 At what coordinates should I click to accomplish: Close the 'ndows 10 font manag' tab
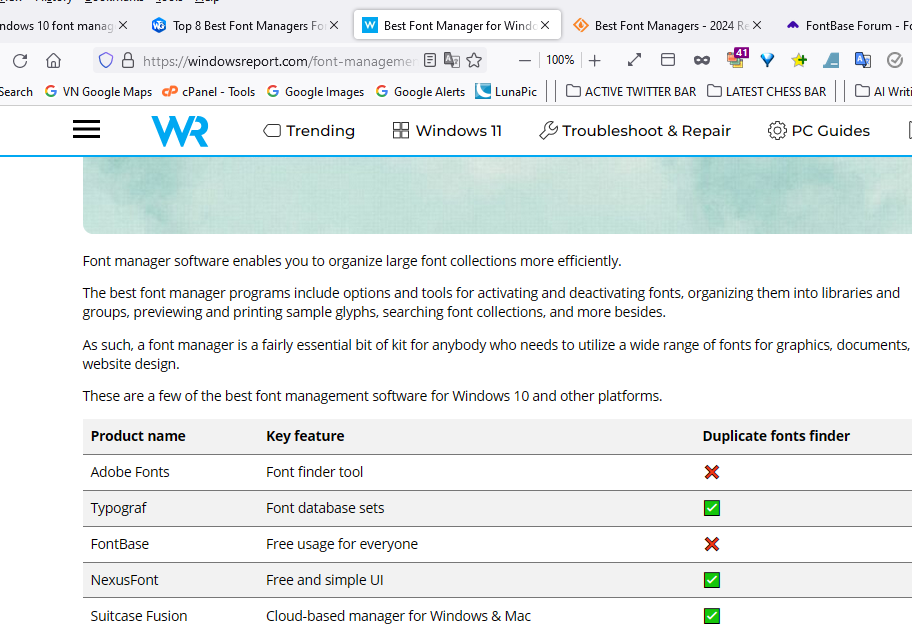[123, 26]
